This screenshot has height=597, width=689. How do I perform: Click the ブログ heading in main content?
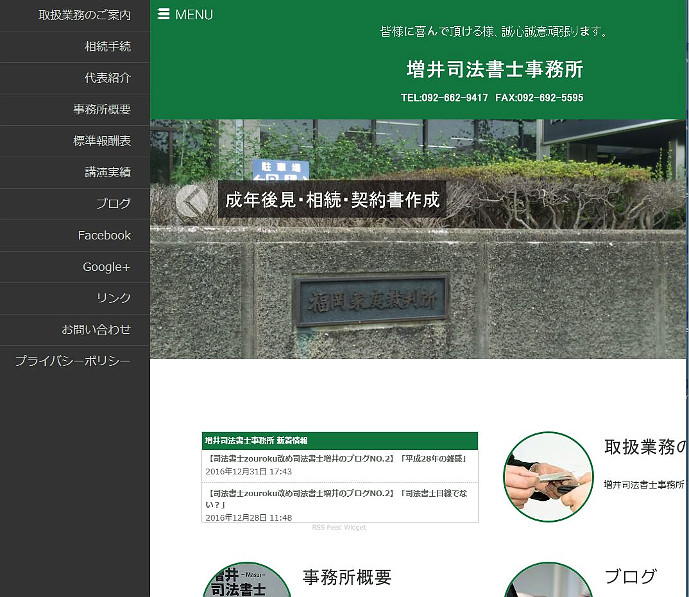(630, 576)
